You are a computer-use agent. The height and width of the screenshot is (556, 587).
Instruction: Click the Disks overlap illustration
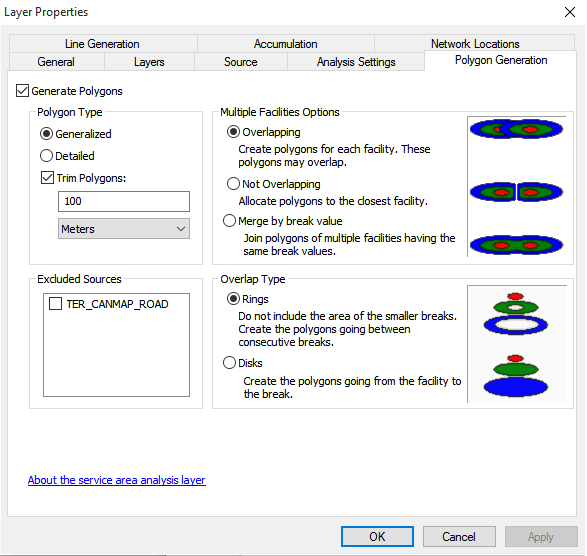(x=516, y=376)
